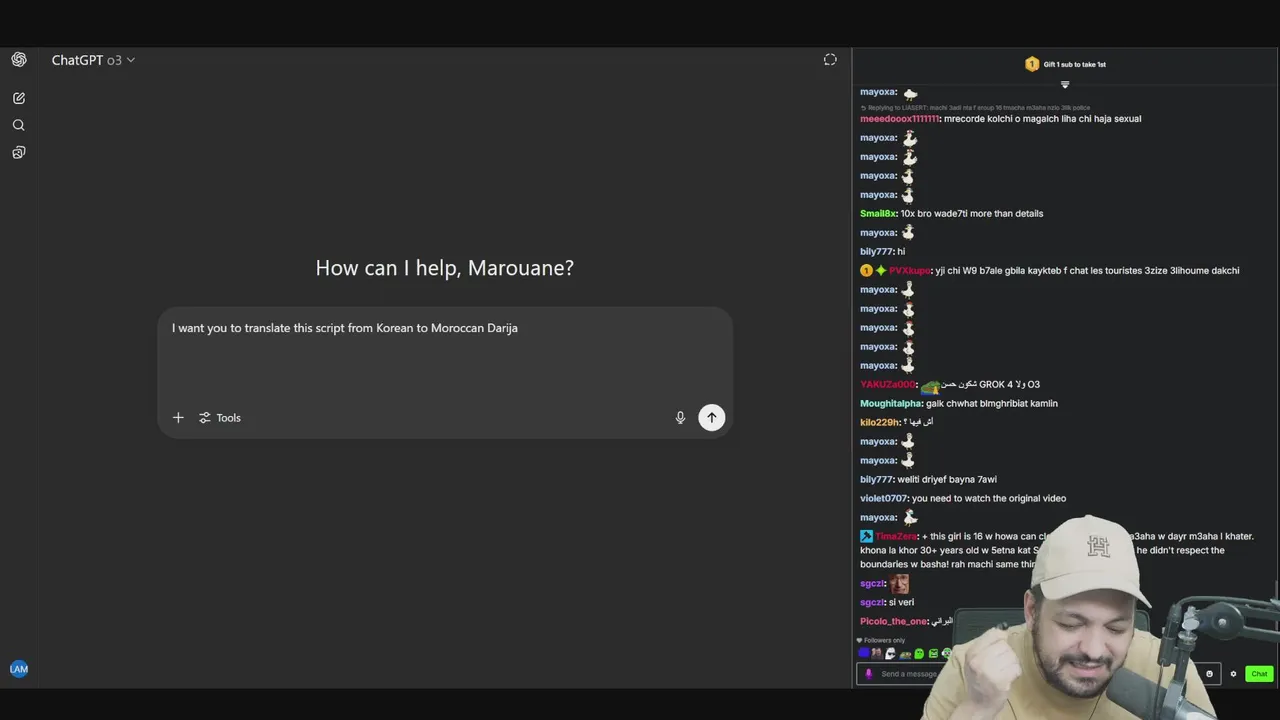Viewport: 1280px width, 720px height.
Task: Click the green Chat send button
Action: pos(1259,674)
